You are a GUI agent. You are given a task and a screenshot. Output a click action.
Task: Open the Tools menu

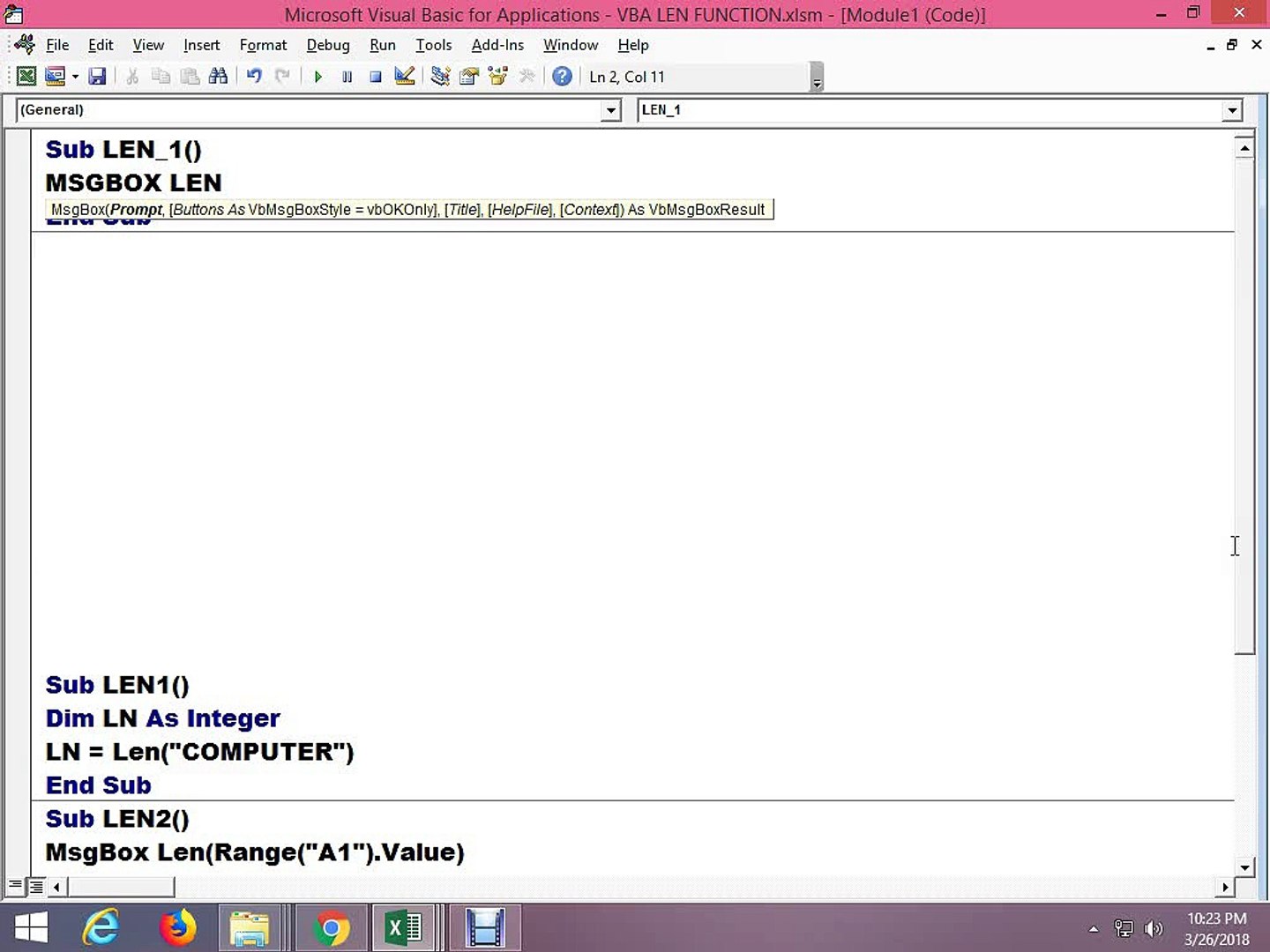tap(434, 45)
